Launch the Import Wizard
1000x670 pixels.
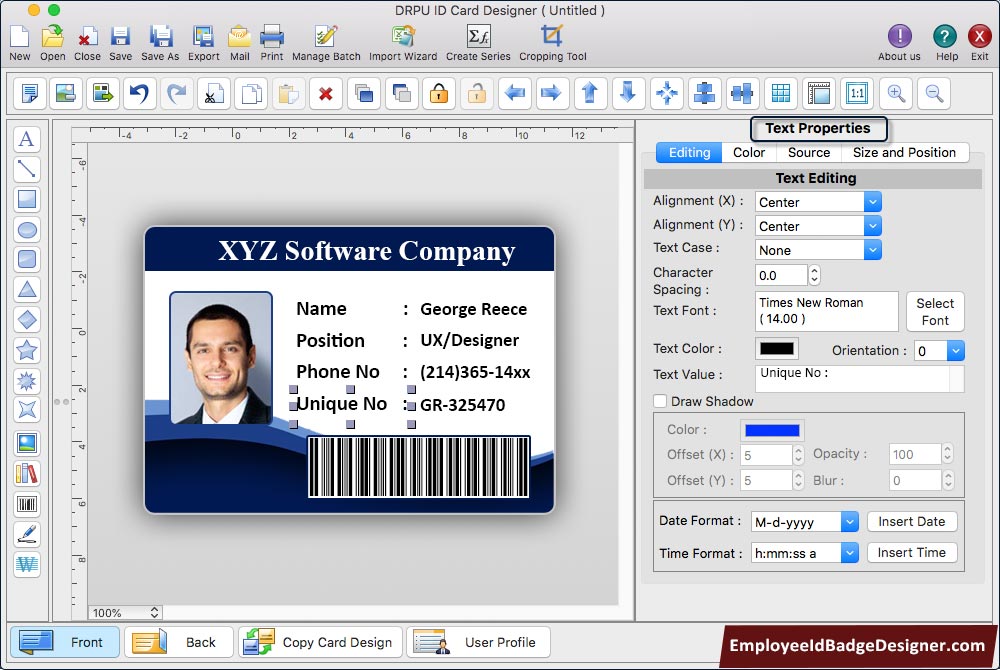pyautogui.click(x=403, y=37)
